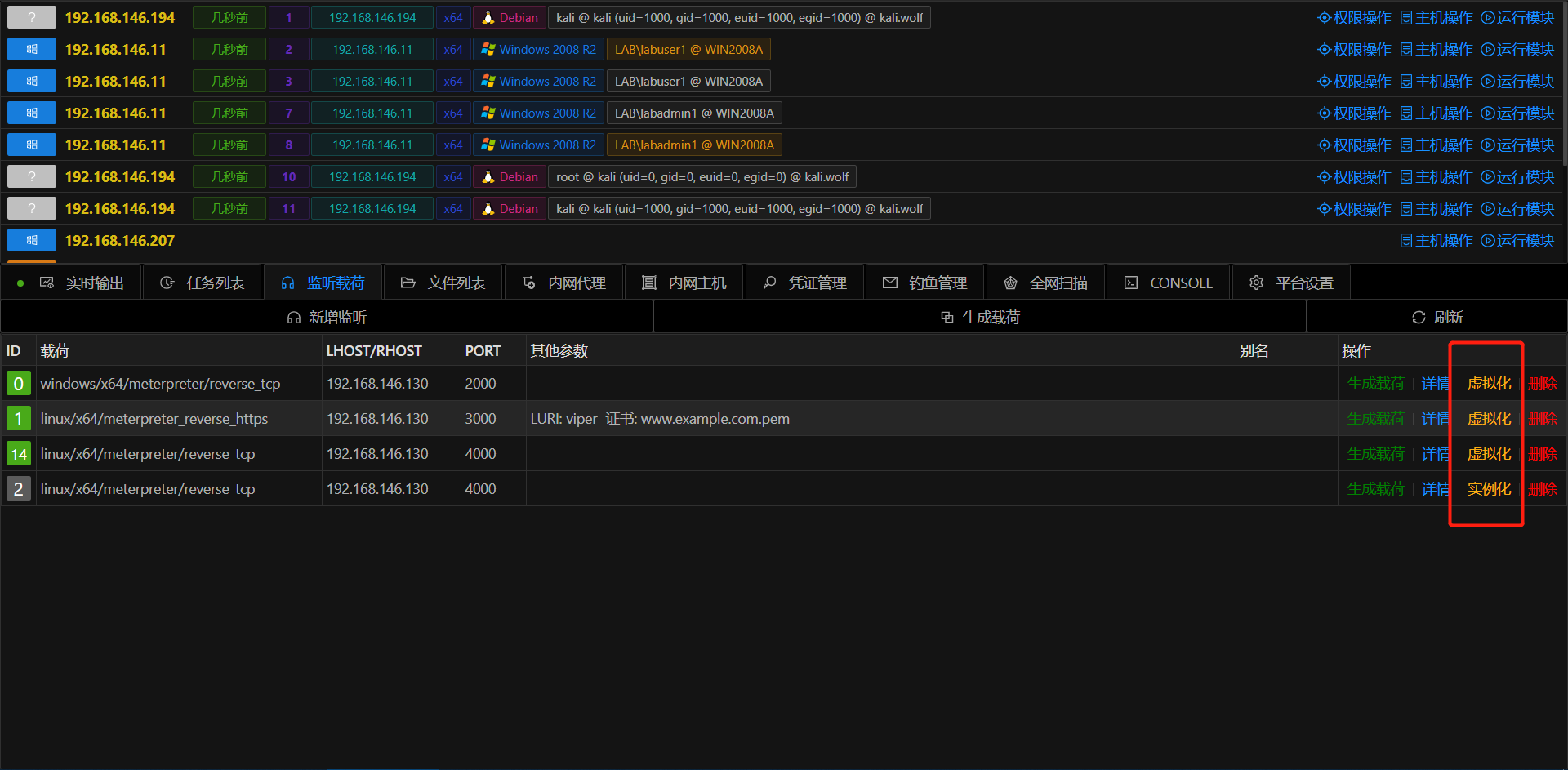The image size is (1568, 770).
Task: Refresh the listener list with 刷新
Action: click(1437, 317)
